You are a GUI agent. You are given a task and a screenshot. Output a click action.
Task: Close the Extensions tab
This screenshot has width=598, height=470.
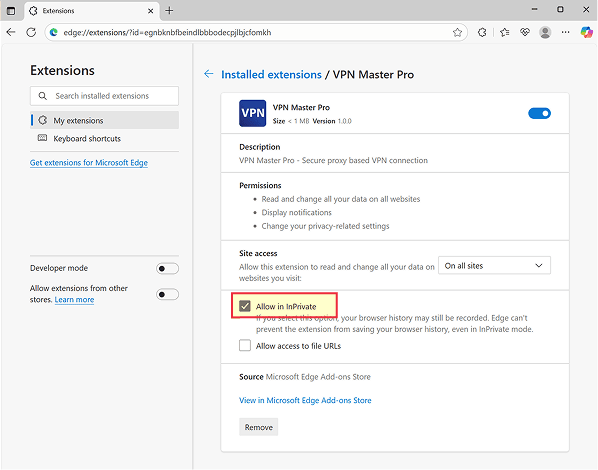point(151,11)
